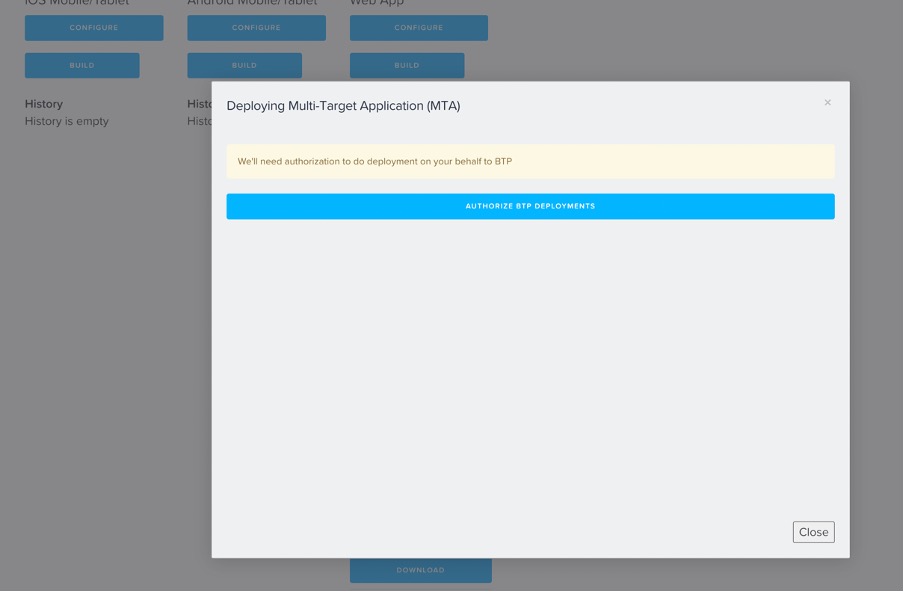Start Build under iOS Mobile/Tablet
The width and height of the screenshot is (904, 592).
click(x=82, y=66)
